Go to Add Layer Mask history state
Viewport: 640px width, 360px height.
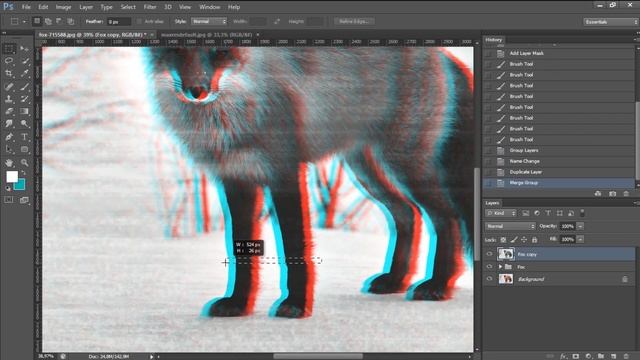pos(527,53)
